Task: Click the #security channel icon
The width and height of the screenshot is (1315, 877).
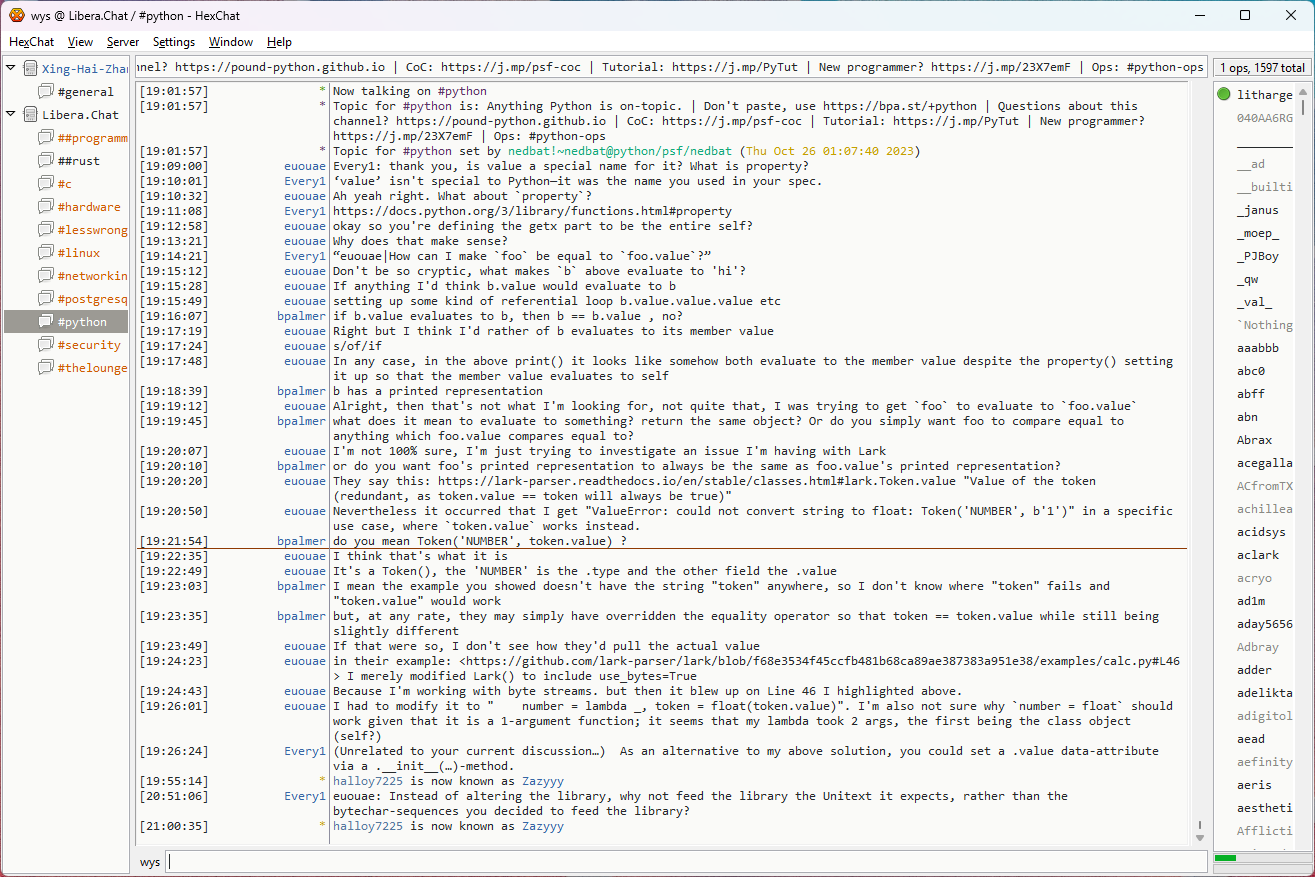Action: point(46,345)
